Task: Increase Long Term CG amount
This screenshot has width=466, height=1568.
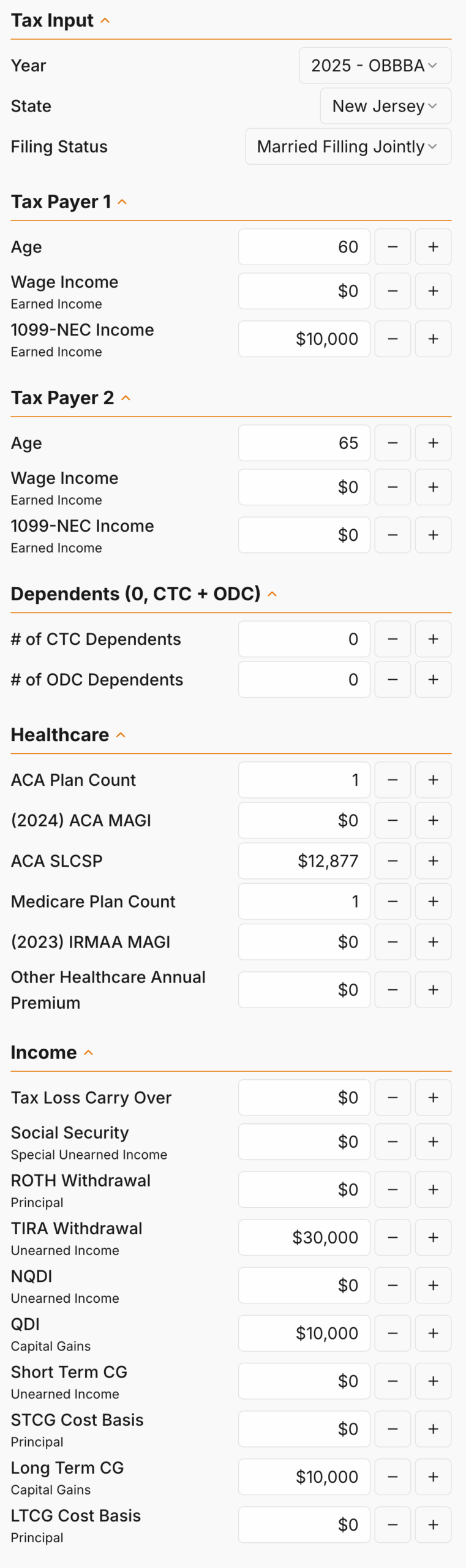Action: pyautogui.click(x=433, y=1477)
